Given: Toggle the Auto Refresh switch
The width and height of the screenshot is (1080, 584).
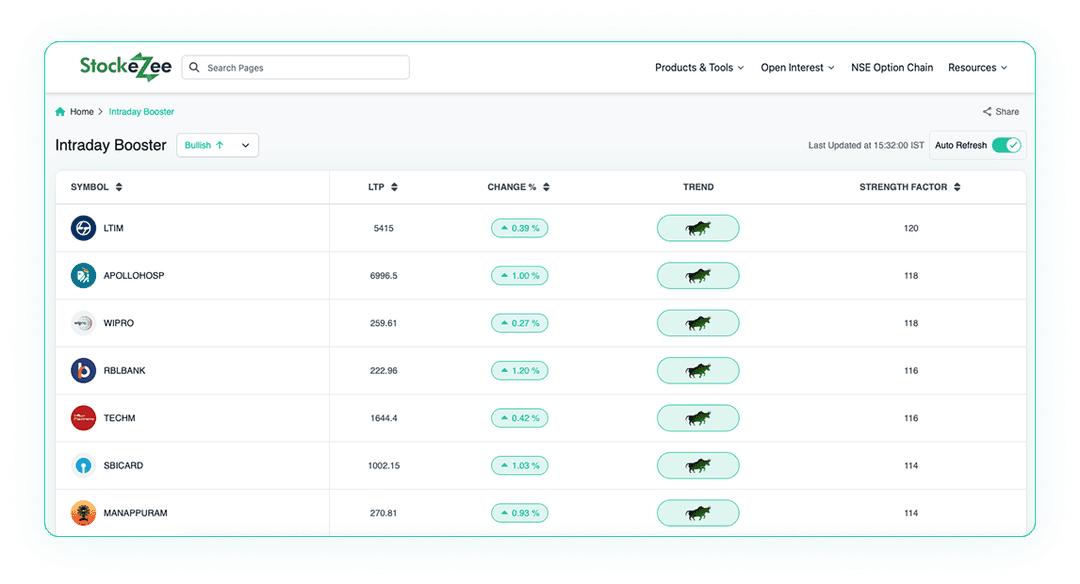Looking at the screenshot, I should (1006, 145).
